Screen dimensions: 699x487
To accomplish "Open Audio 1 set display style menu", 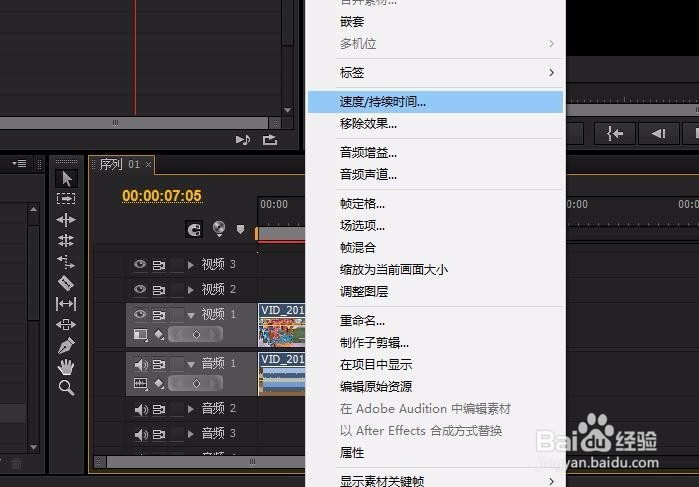I will point(140,383).
